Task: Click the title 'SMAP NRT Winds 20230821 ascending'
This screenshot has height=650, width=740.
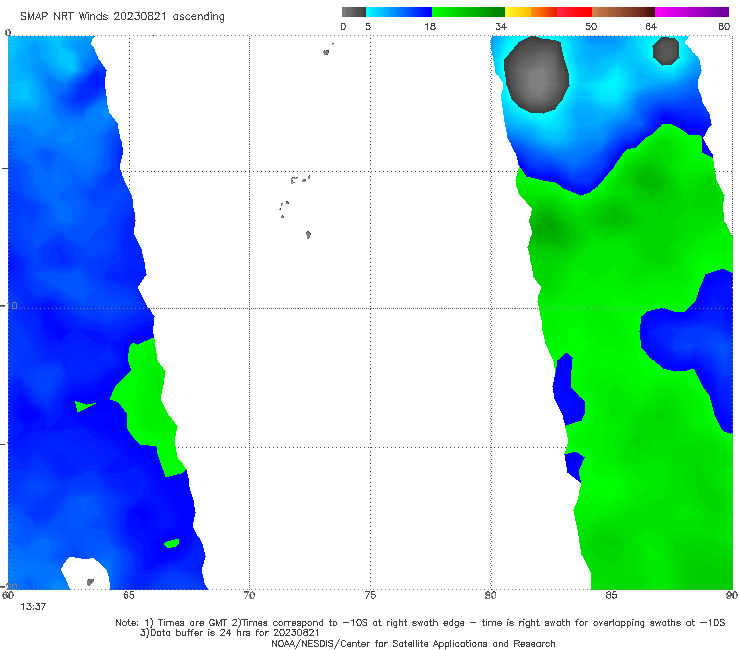Action: (x=122, y=17)
